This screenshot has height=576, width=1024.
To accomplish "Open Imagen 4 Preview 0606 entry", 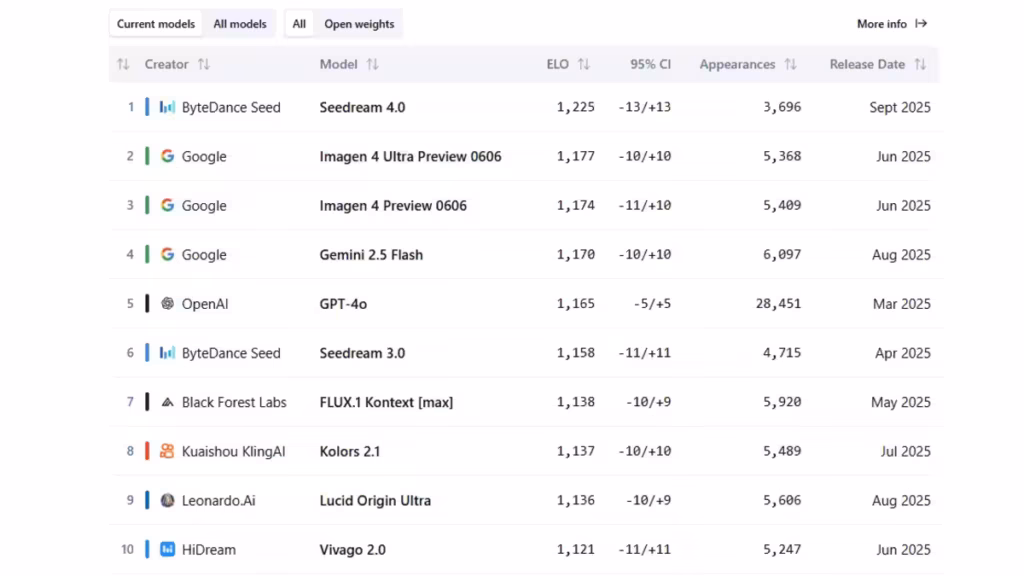I will click(393, 205).
